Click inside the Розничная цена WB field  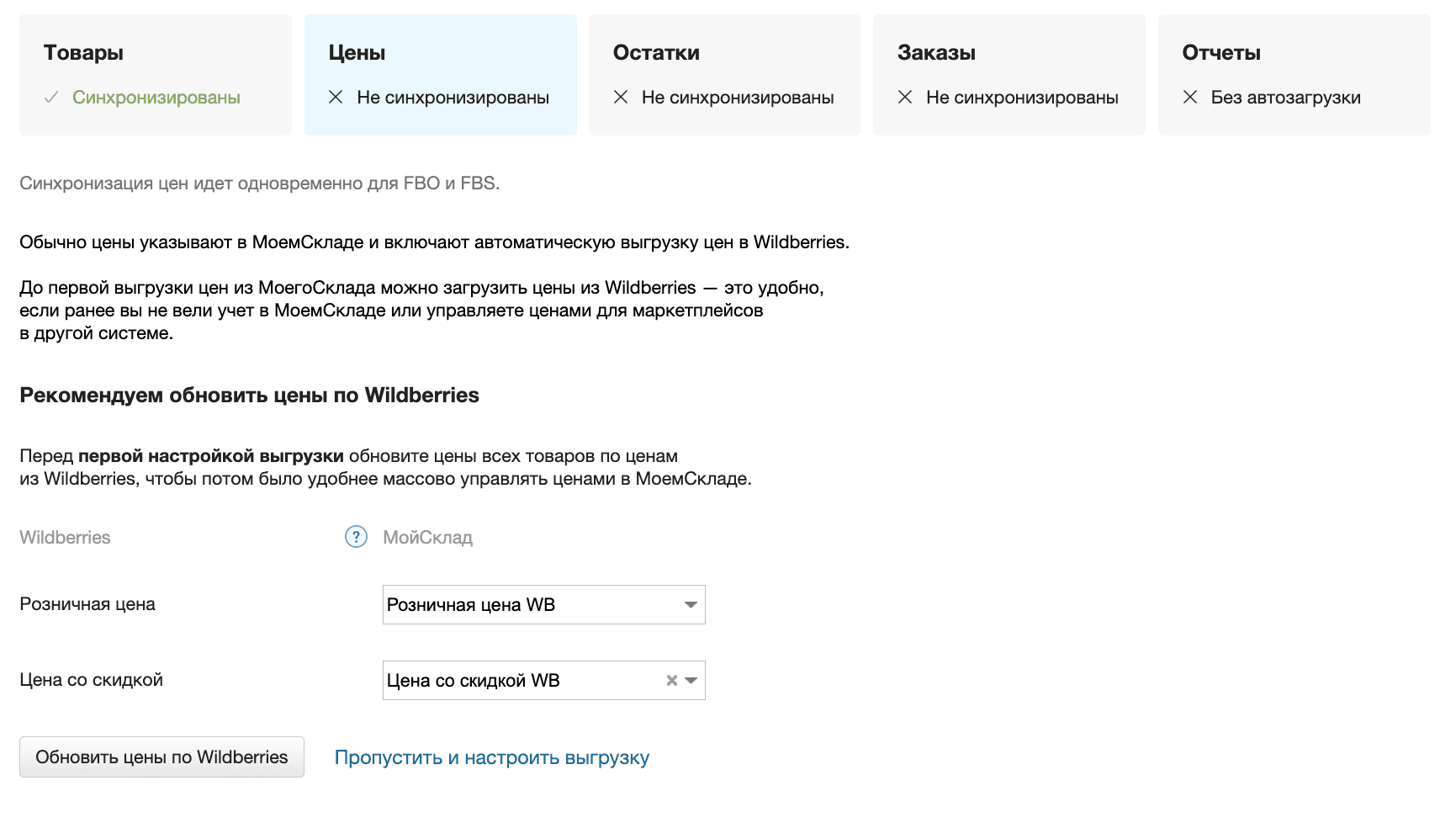tap(522, 605)
